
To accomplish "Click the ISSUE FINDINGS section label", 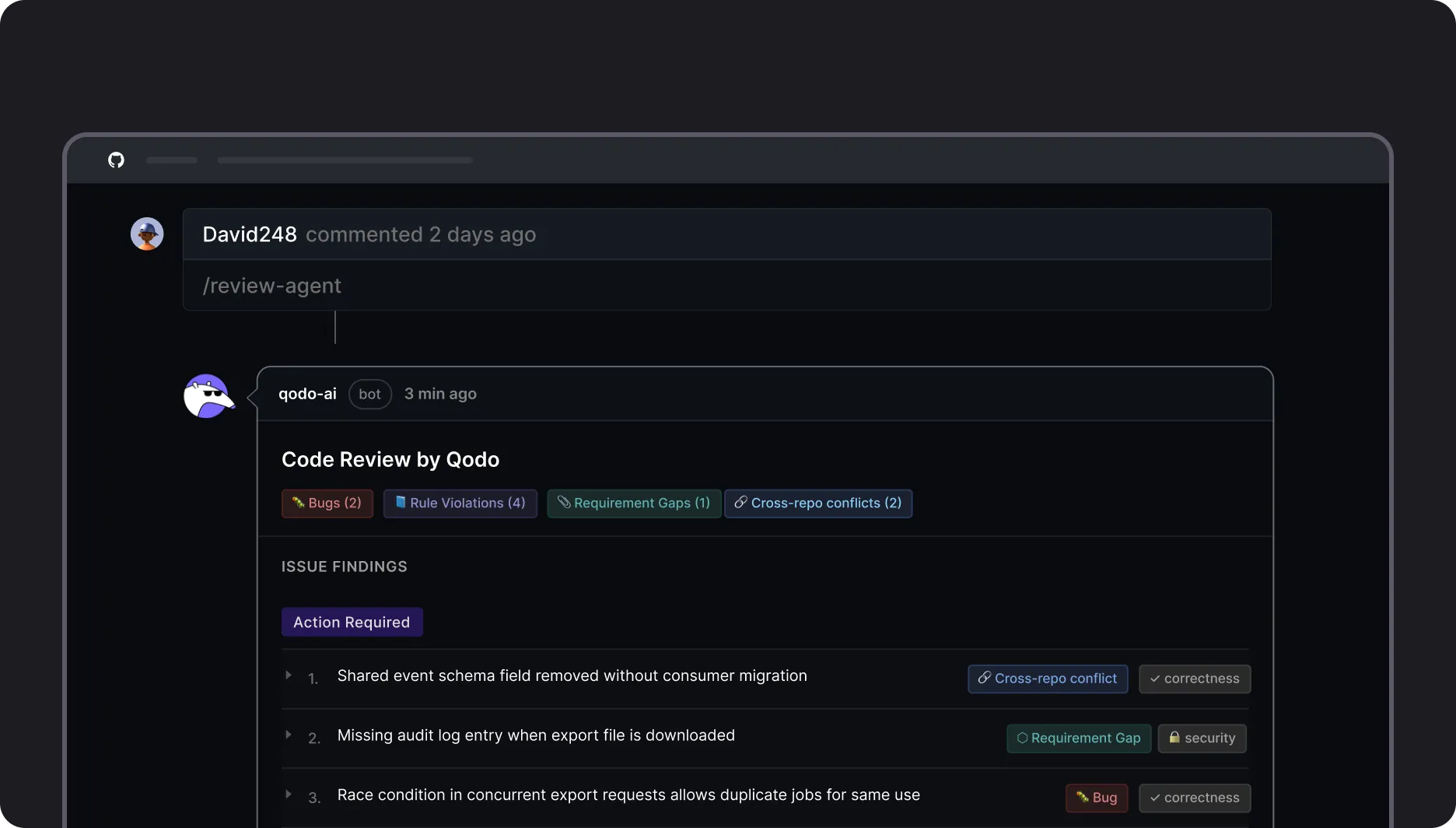I will (x=345, y=567).
